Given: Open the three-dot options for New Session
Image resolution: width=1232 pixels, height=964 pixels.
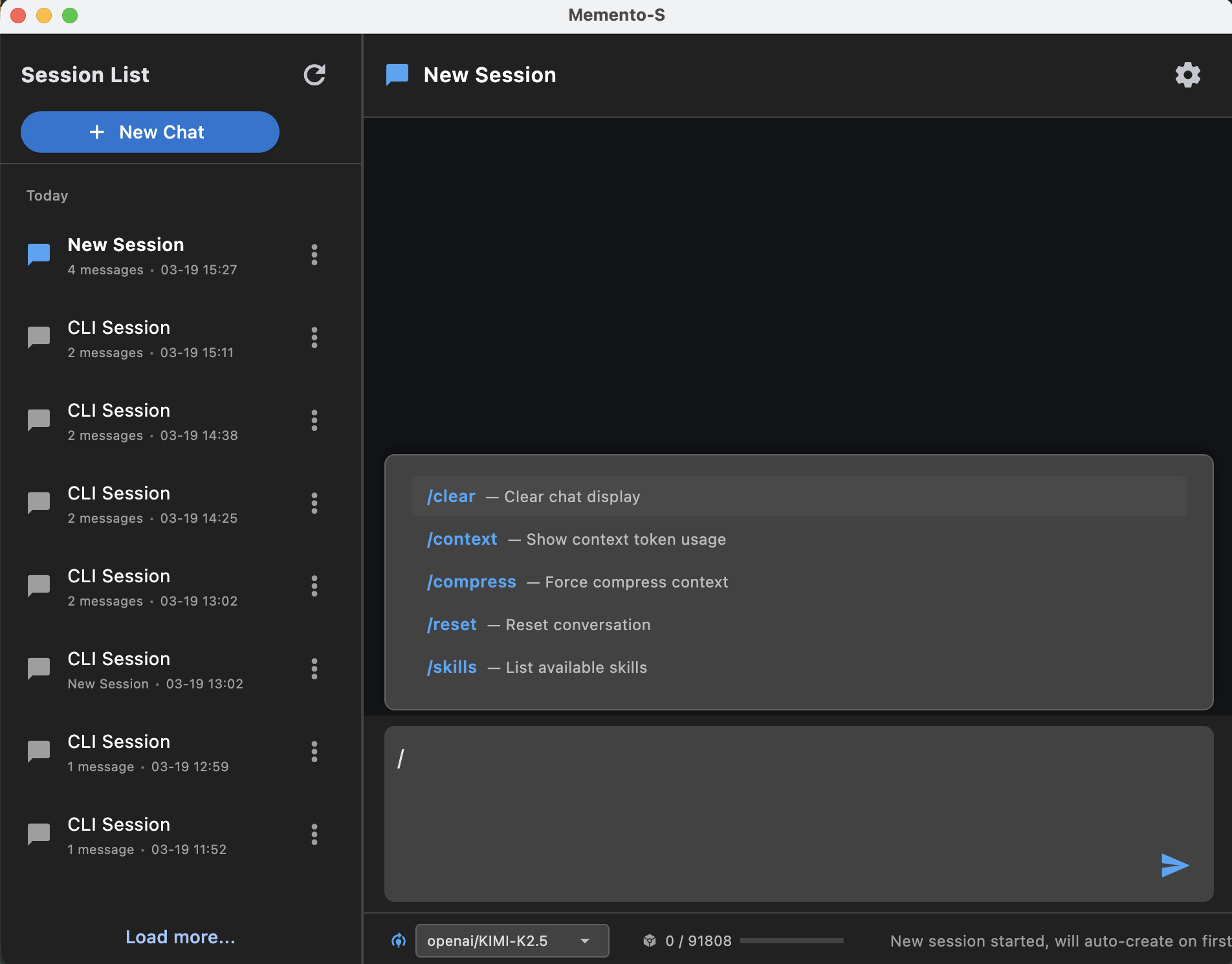Looking at the screenshot, I should [314, 255].
